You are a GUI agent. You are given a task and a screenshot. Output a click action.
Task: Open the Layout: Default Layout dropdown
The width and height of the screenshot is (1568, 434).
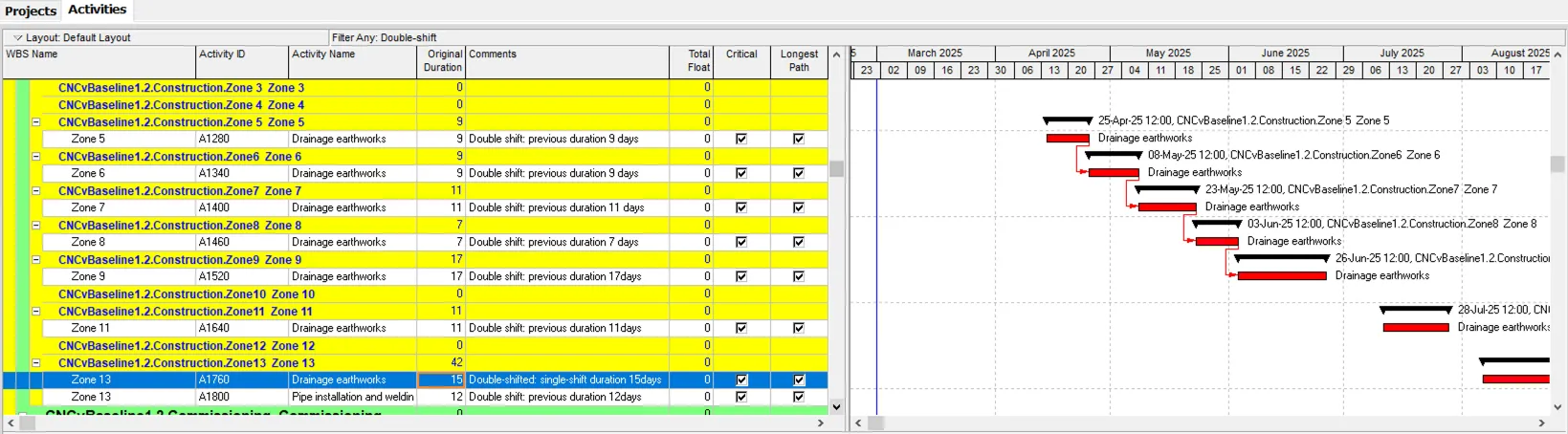tap(18, 37)
